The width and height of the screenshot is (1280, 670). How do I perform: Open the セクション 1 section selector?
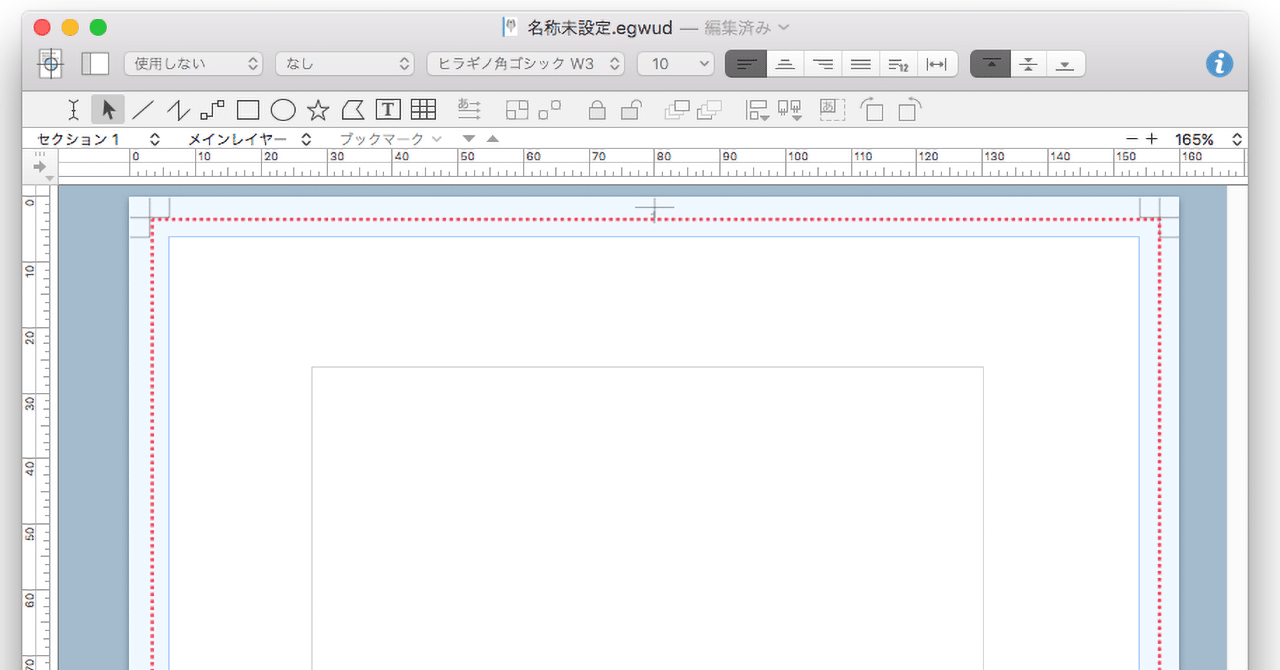coord(98,139)
